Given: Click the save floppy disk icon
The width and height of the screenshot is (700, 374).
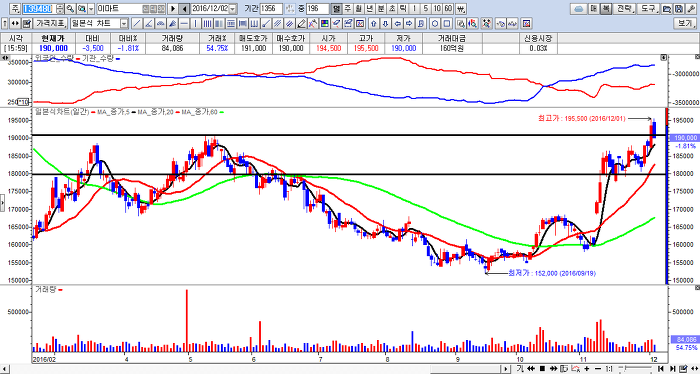Looking at the screenshot, I should (679, 9).
